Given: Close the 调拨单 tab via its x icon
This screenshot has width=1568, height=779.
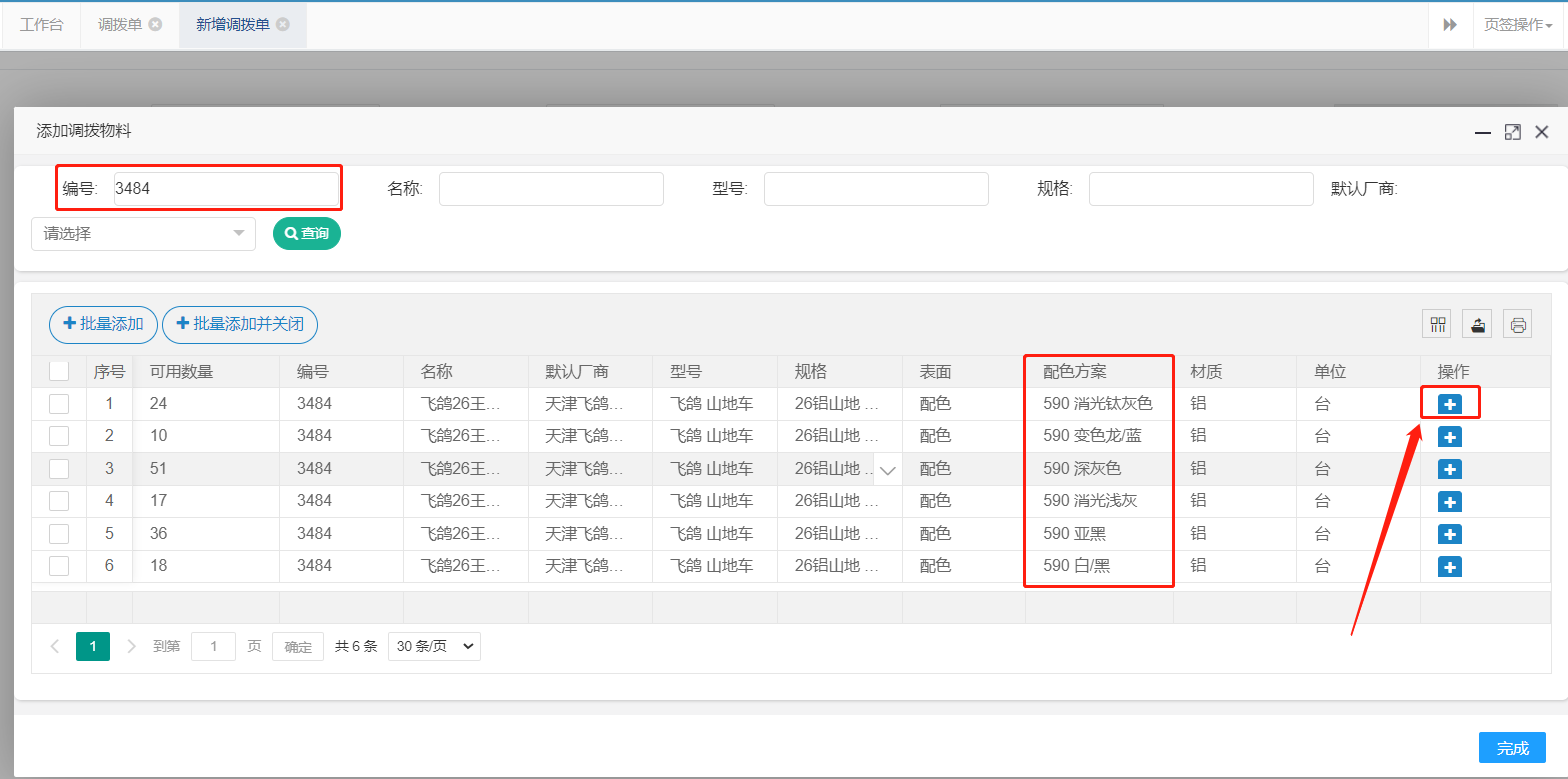Looking at the screenshot, I should [156, 25].
